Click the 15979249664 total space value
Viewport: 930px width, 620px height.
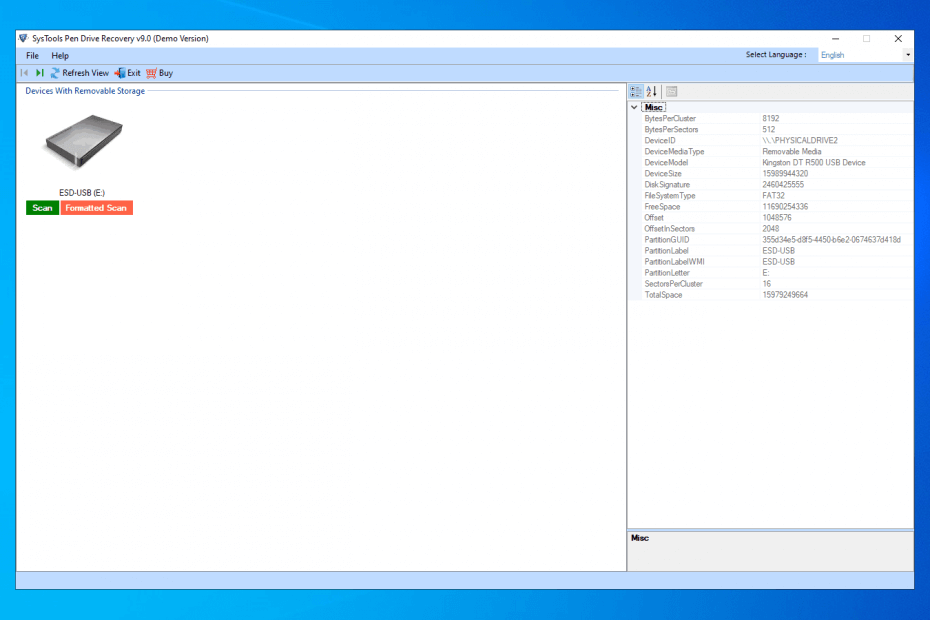point(785,295)
